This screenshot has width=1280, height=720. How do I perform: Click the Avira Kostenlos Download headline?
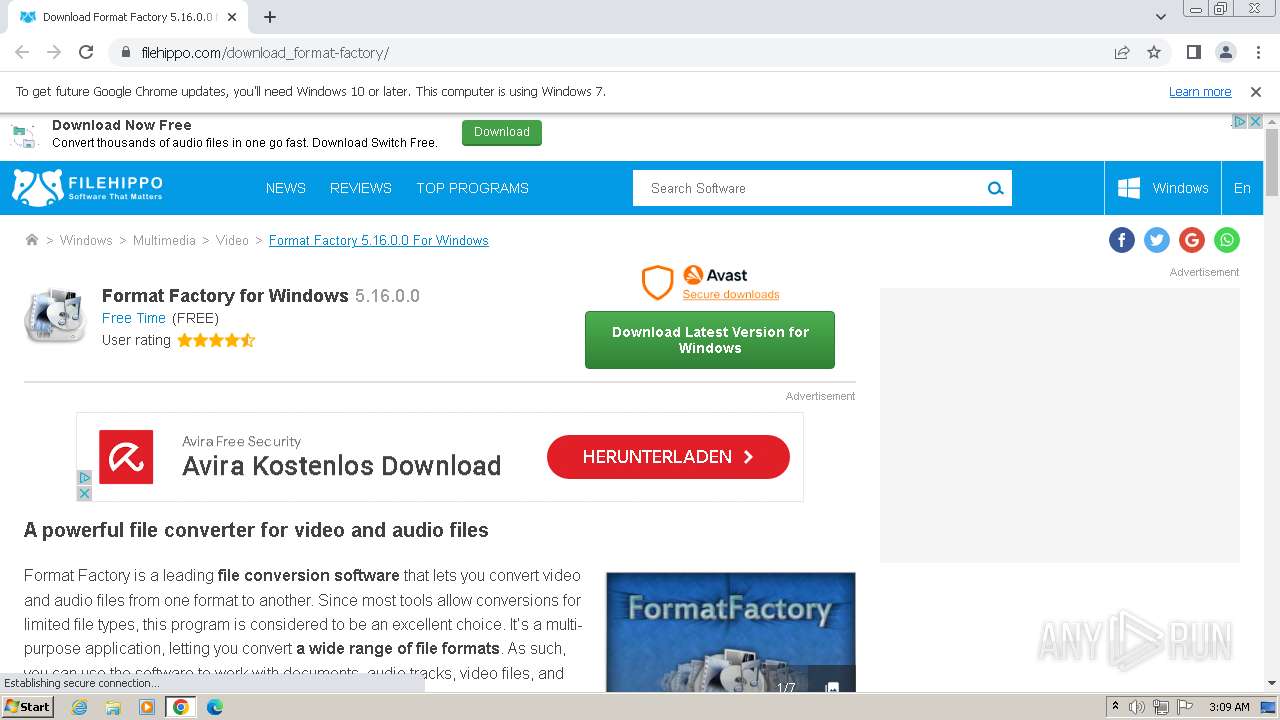click(341, 466)
